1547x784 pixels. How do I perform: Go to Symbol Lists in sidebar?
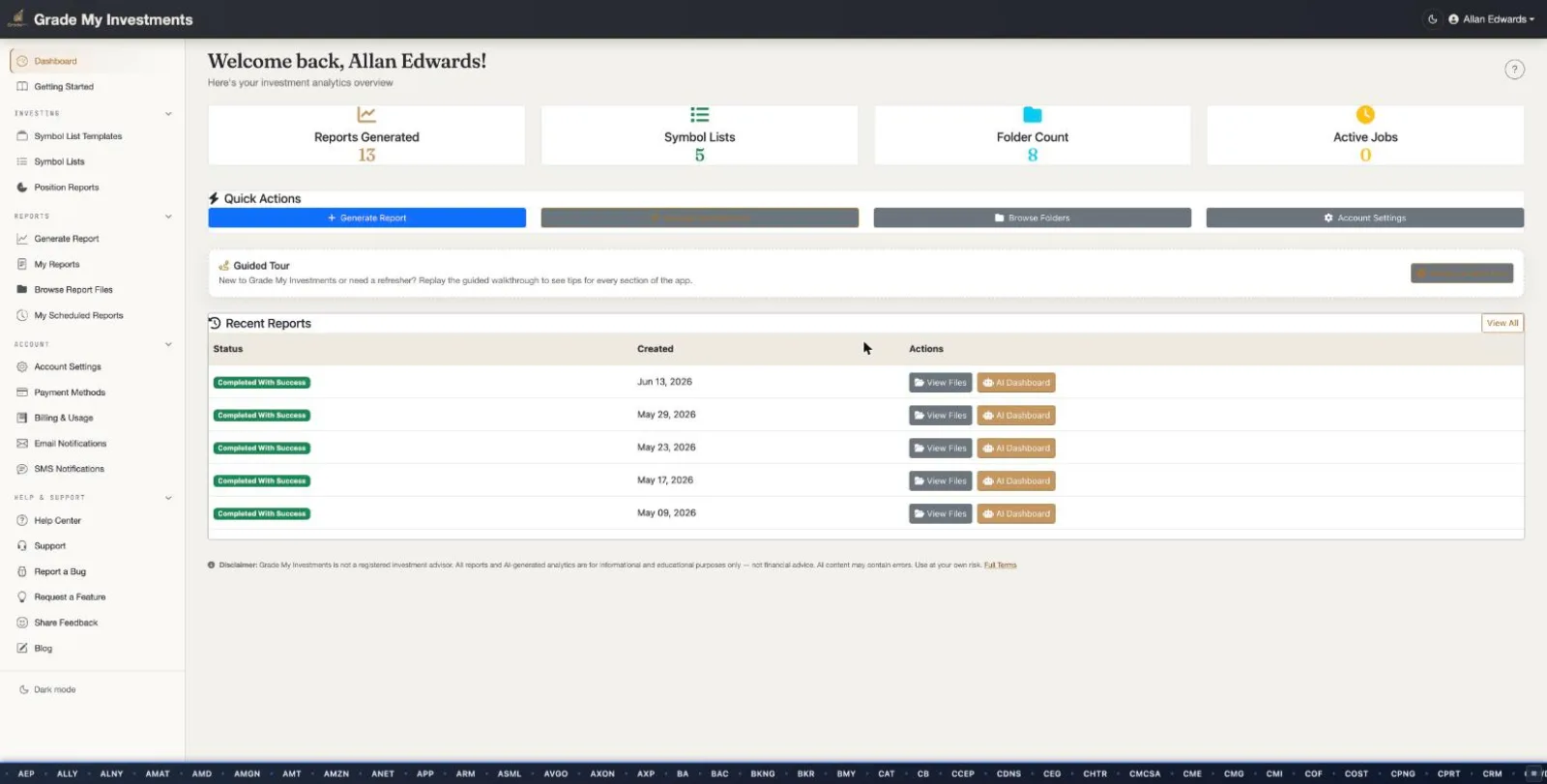tap(59, 161)
